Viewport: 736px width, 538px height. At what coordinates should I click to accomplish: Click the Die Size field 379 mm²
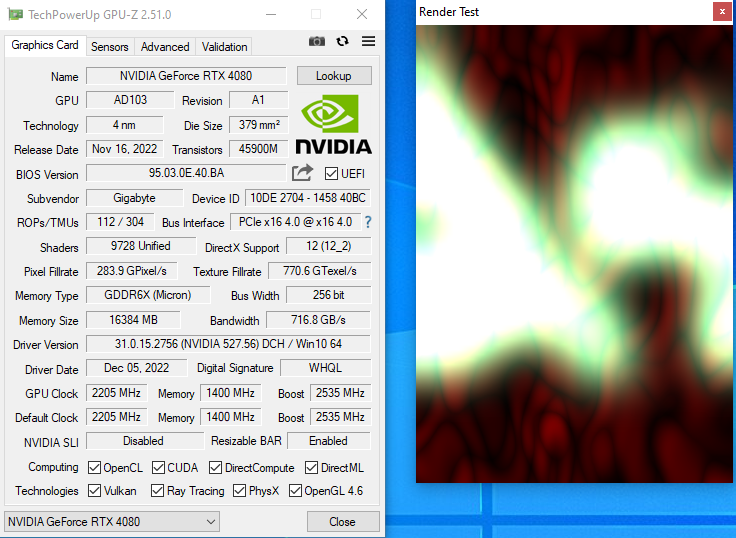click(x=258, y=125)
